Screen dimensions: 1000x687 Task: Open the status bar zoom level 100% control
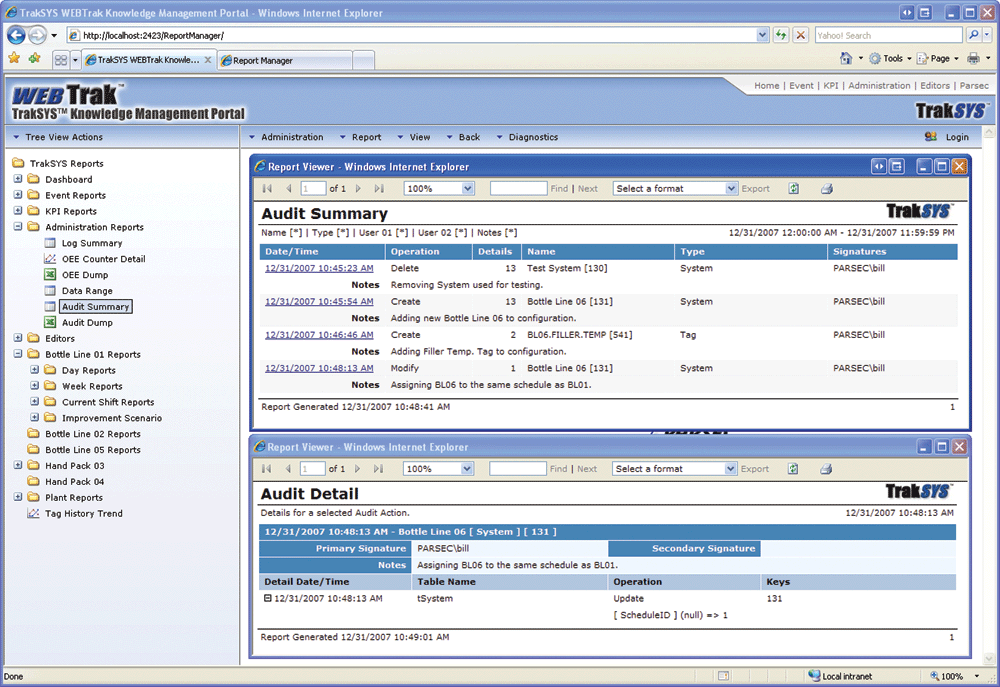point(955,676)
